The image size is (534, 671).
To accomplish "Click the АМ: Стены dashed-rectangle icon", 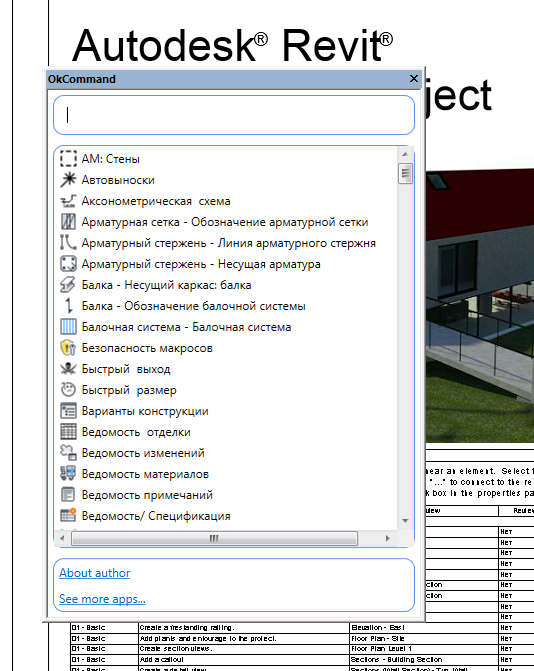I will tap(68, 158).
